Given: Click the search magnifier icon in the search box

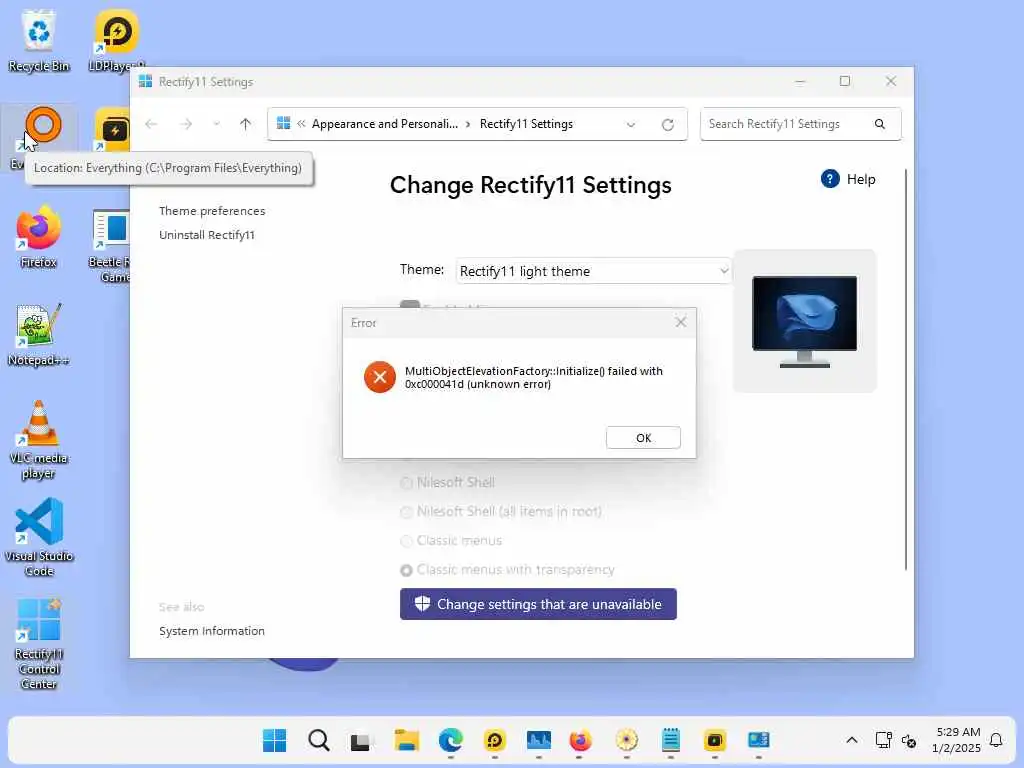Looking at the screenshot, I should (x=880, y=124).
